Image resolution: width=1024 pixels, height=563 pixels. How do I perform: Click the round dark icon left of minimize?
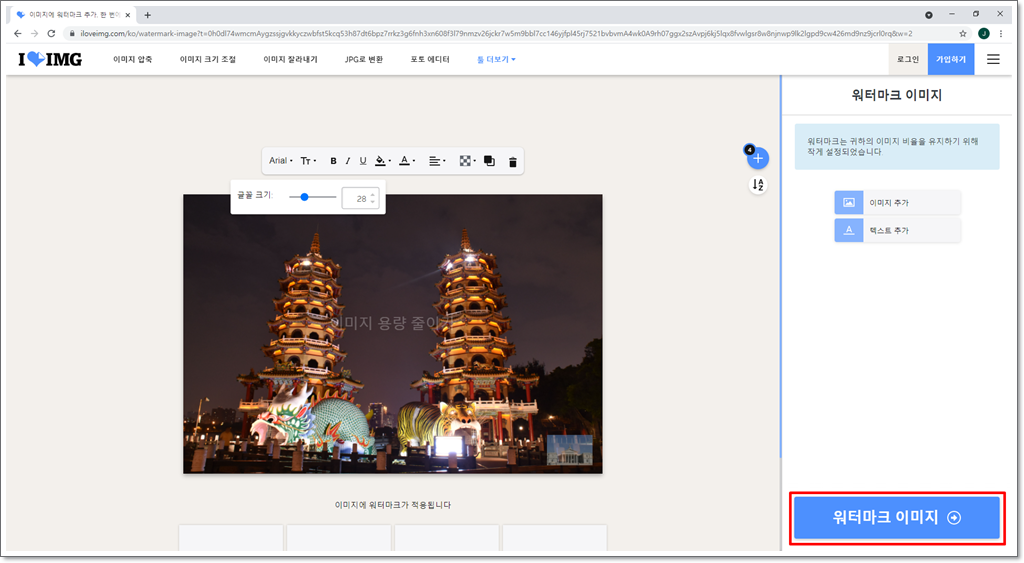click(x=929, y=14)
